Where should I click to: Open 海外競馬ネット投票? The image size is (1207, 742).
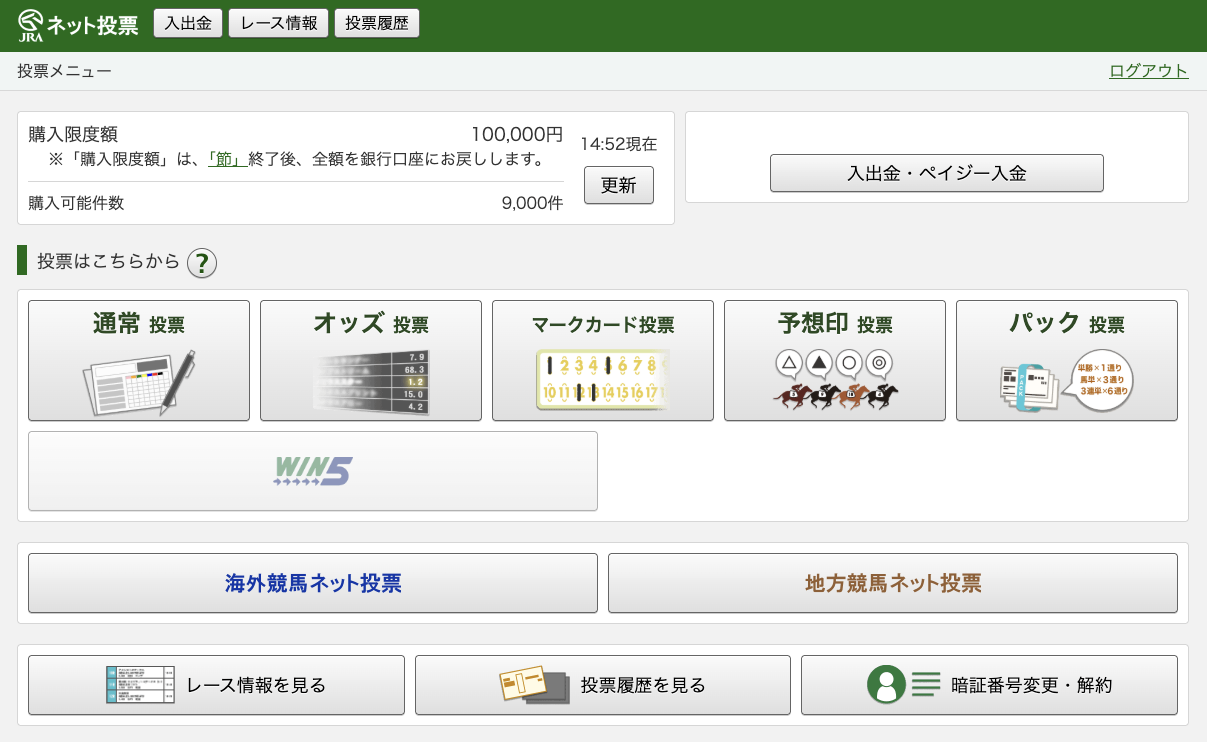(x=313, y=583)
